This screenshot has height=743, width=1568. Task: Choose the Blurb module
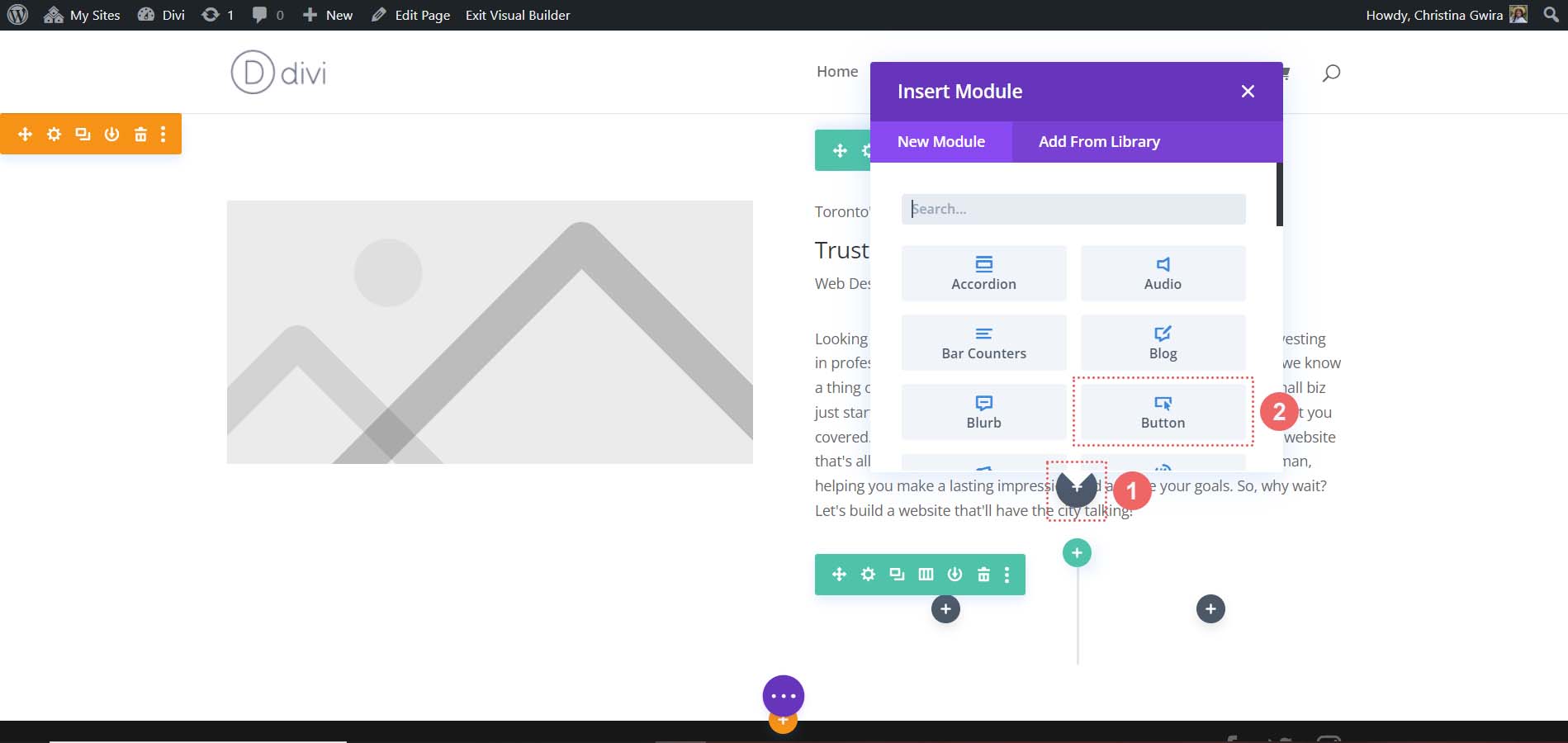pos(983,412)
